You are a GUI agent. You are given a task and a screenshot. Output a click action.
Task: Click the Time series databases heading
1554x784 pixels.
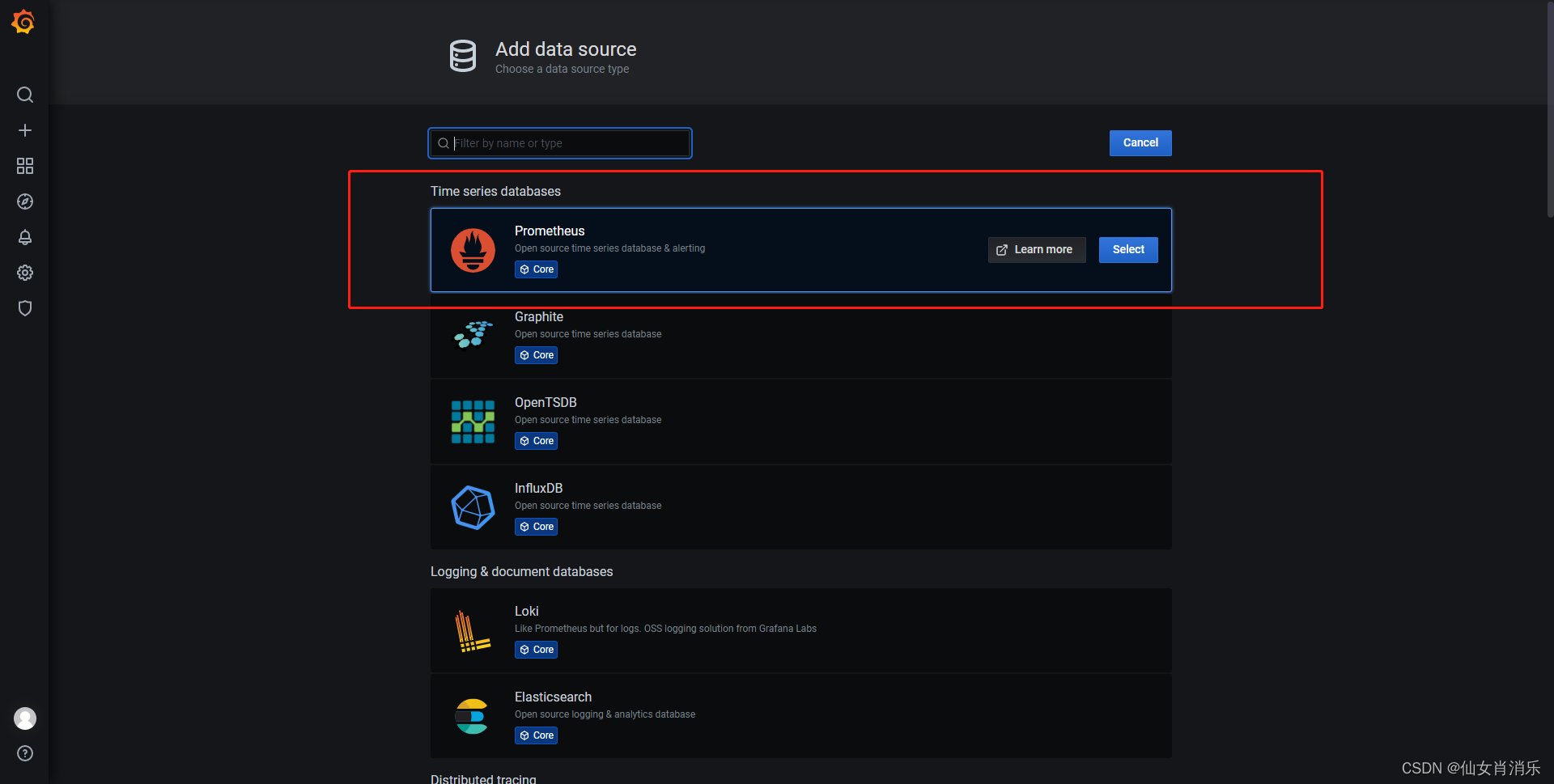(495, 191)
